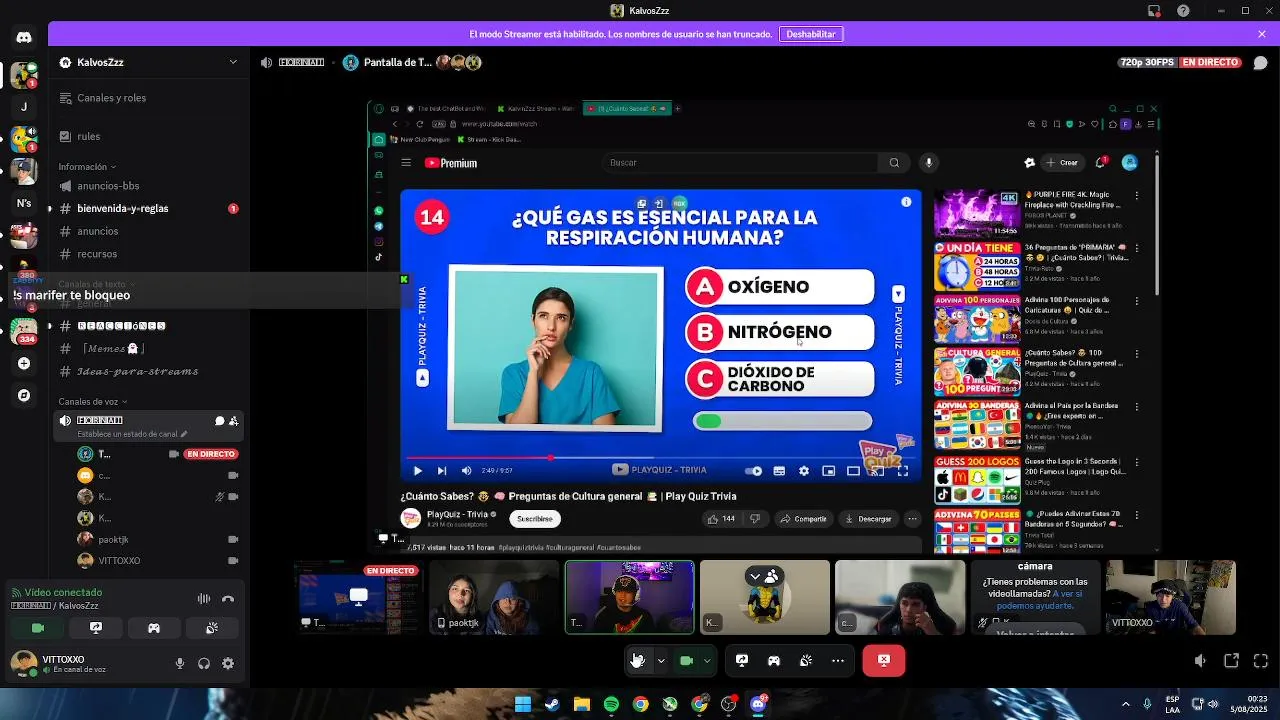This screenshot has height=720, width=1280.
Task: Select VITTOXXO camera tile
Action: [x=1171, y=597]
